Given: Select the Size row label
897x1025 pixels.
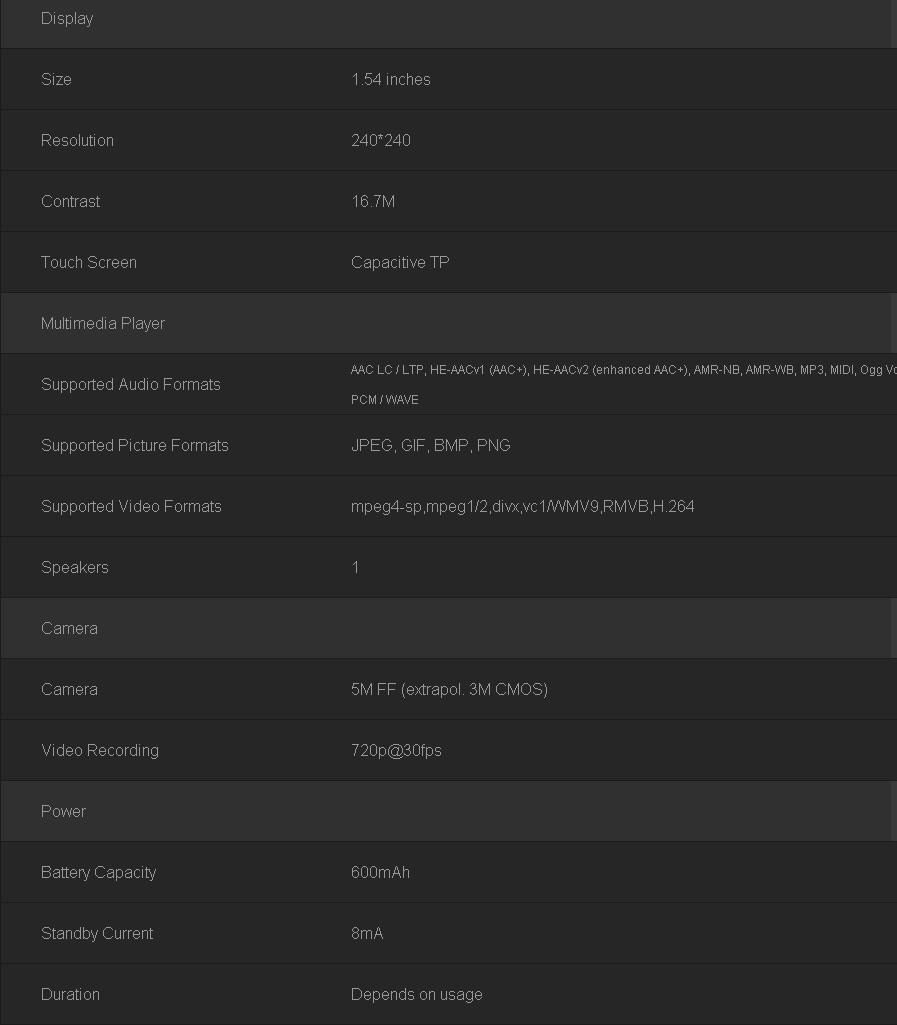Looking at the screenshot, I should 56,80.
